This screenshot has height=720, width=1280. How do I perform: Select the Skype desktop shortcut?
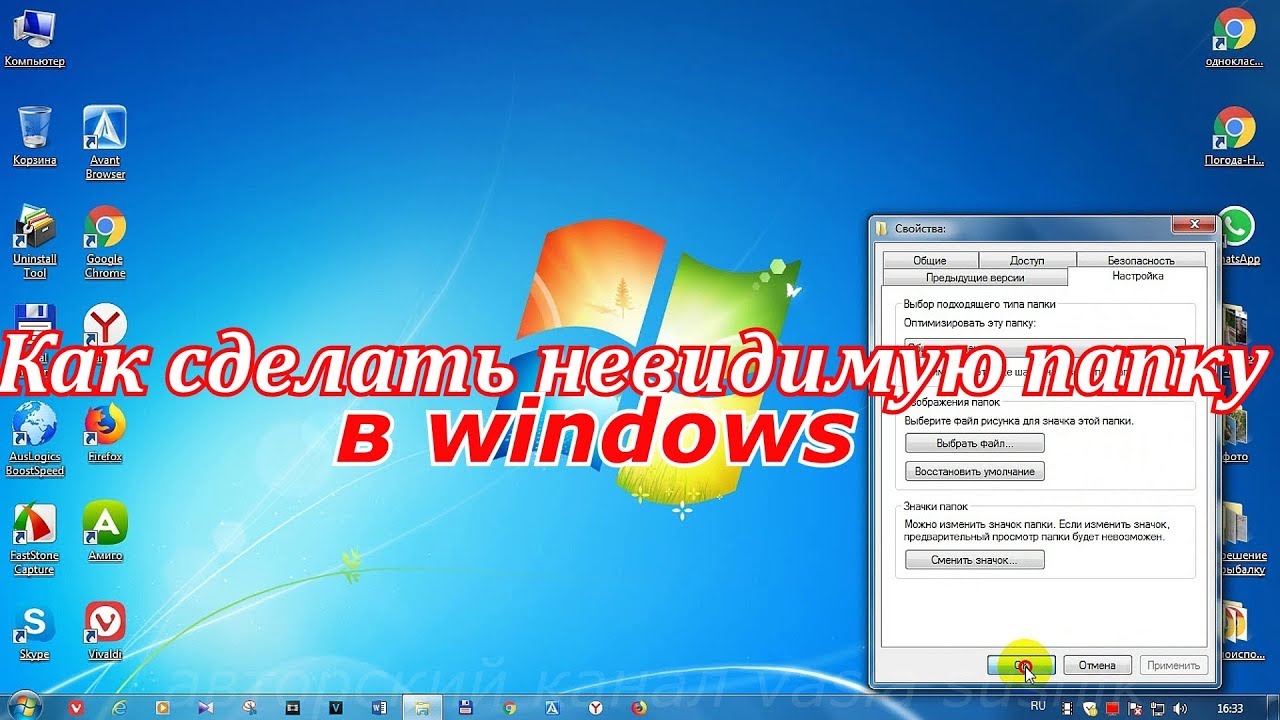pos(35,630)
